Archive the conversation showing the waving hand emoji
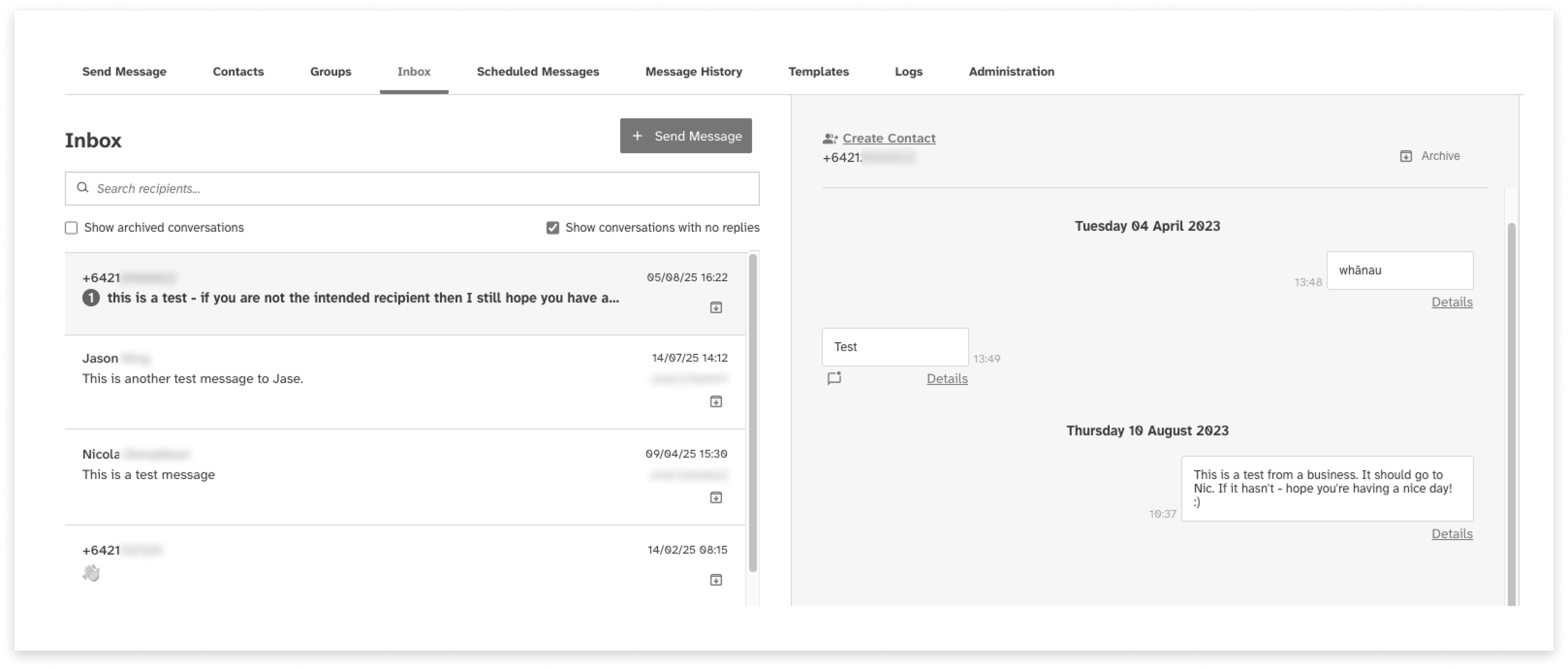Screen dimensions: 1568x669 (x=717, y=580)
